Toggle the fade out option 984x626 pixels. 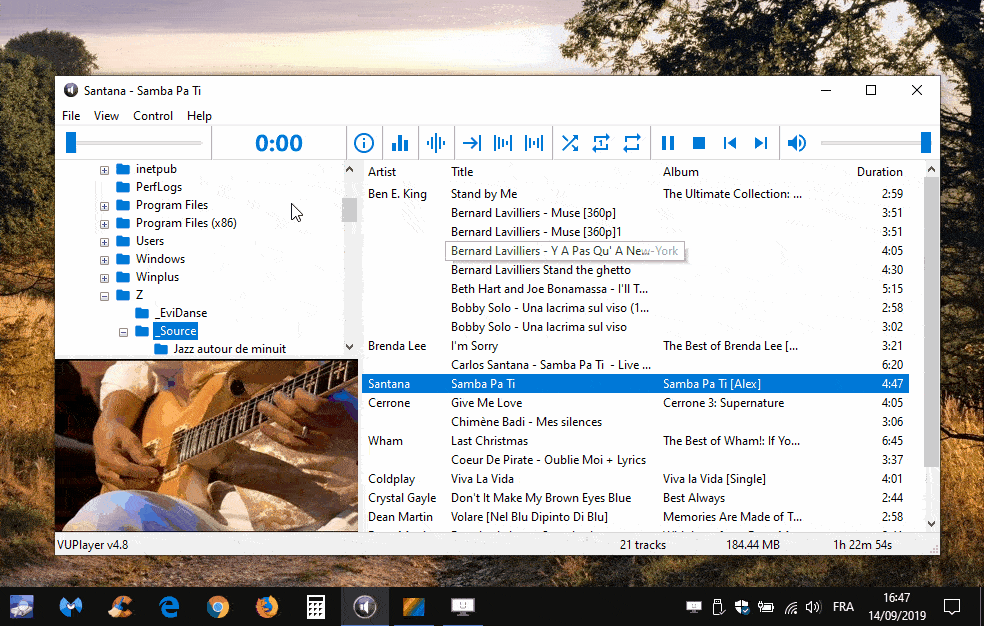tap(503, 143)
